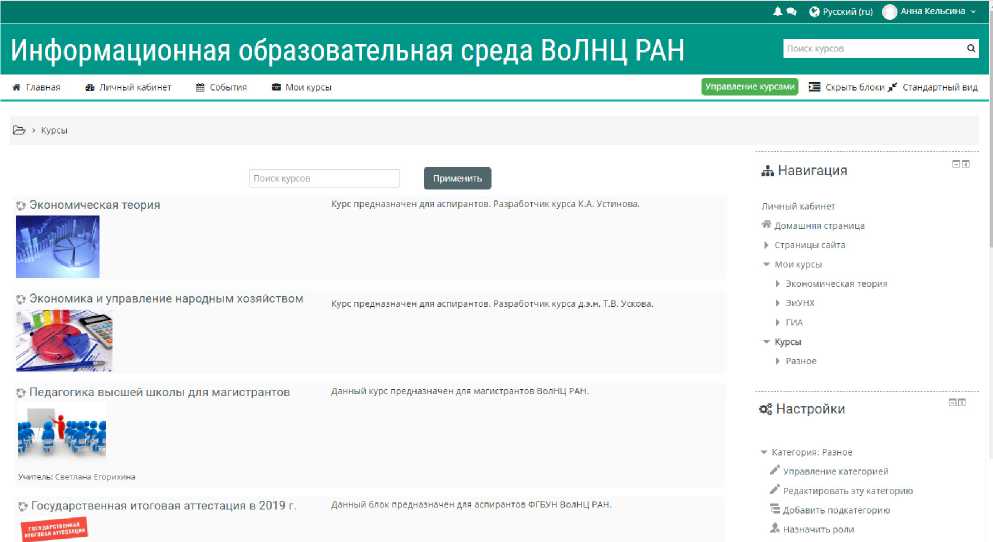Click the icon beside Государственная итоговая аттестация title

[x=22, y=506]
